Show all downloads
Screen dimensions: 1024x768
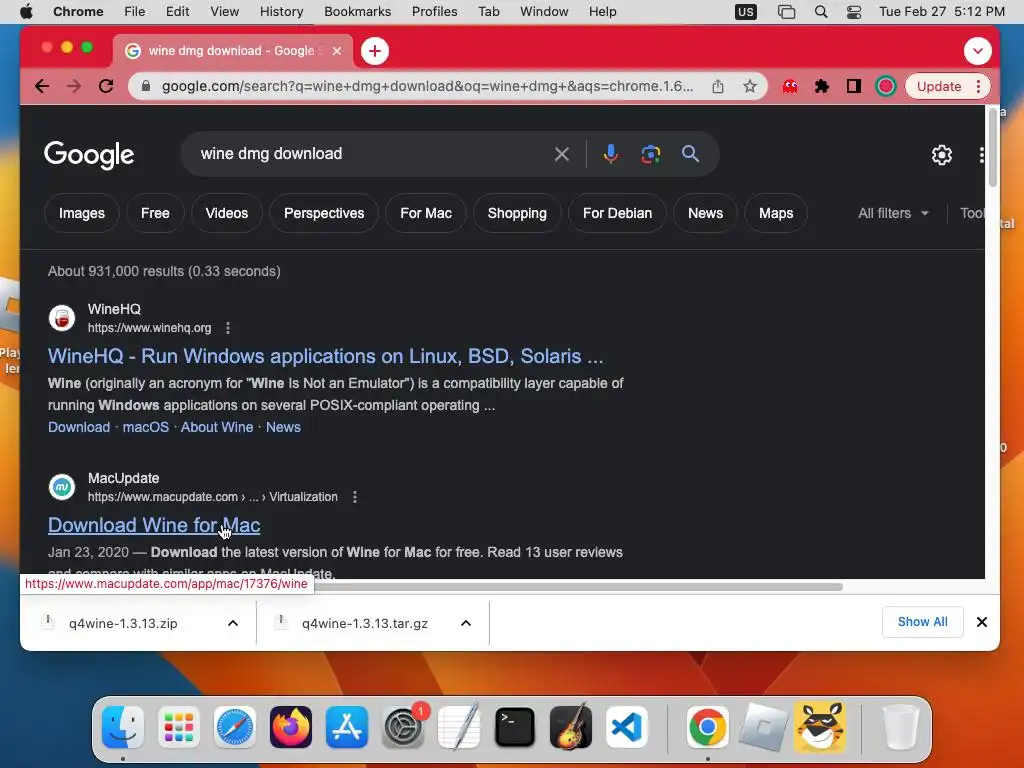pos(922,622)
